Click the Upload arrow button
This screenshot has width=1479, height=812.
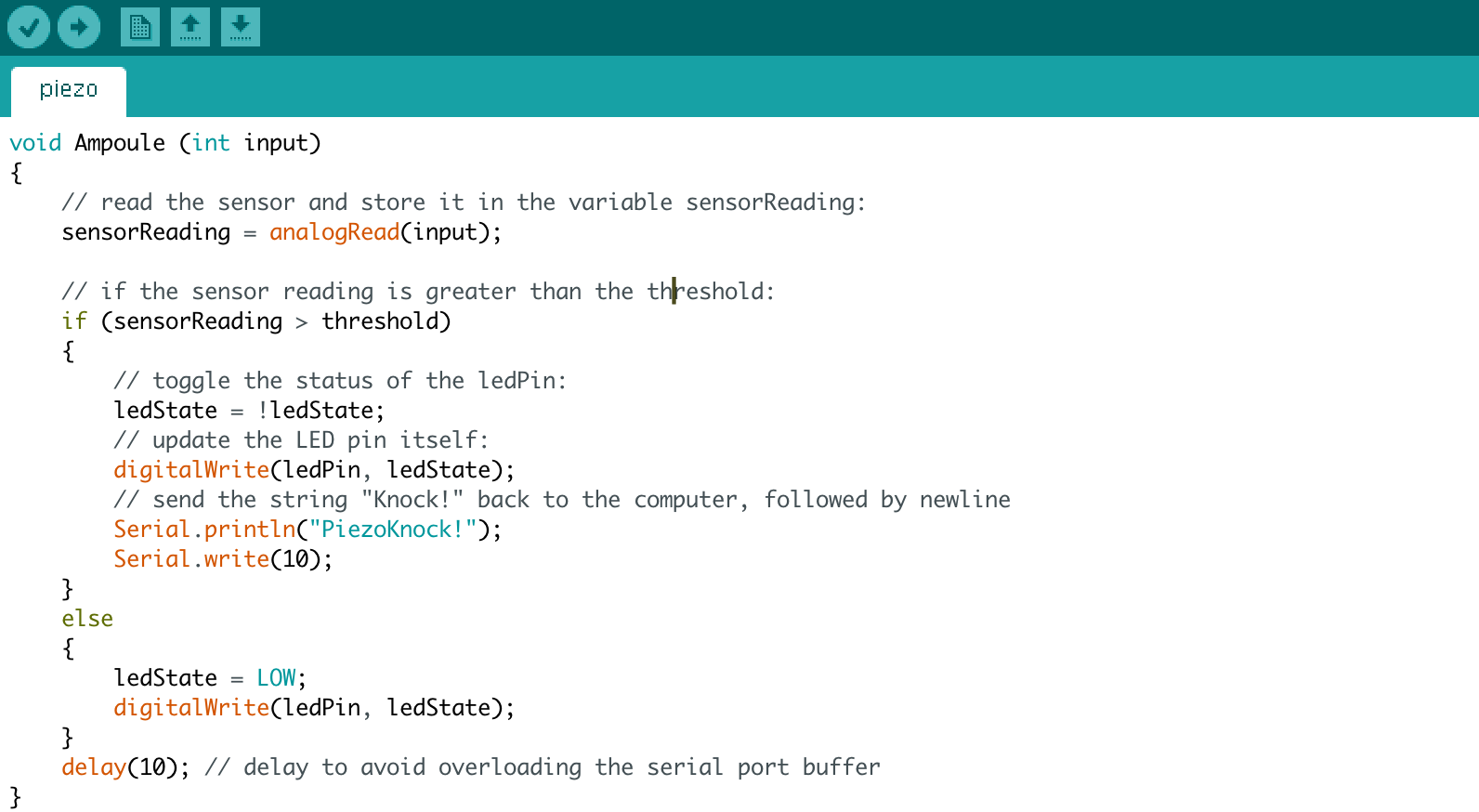coord(79,27)
